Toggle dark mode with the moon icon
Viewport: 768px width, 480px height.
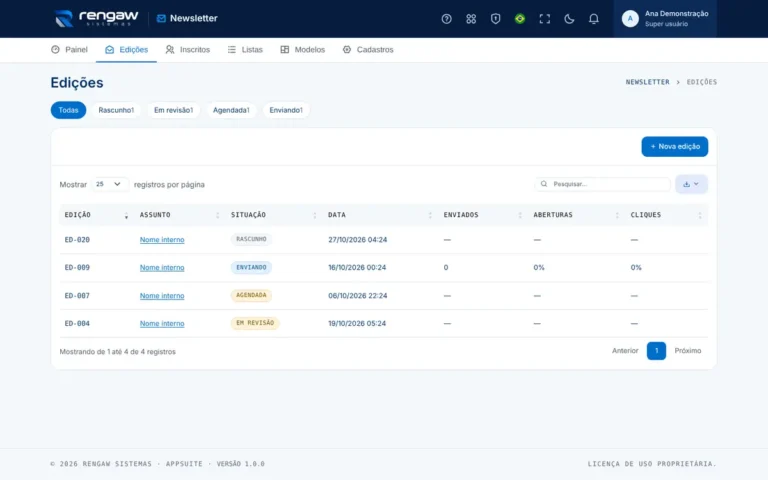click(569, 19)
